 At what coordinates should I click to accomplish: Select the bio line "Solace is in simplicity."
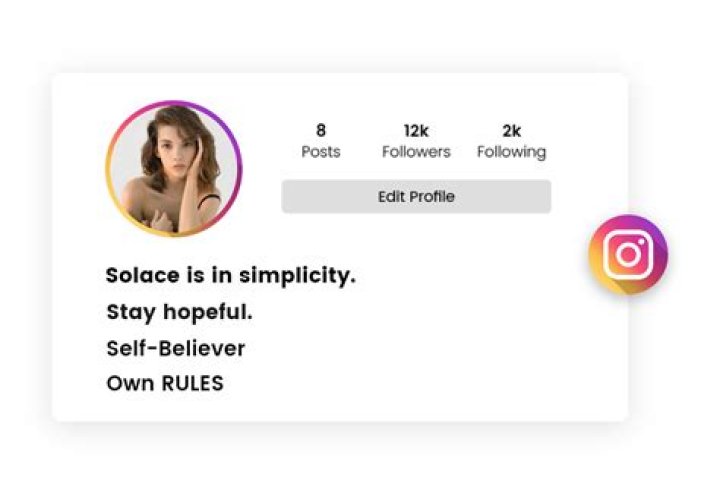(231, 276)
